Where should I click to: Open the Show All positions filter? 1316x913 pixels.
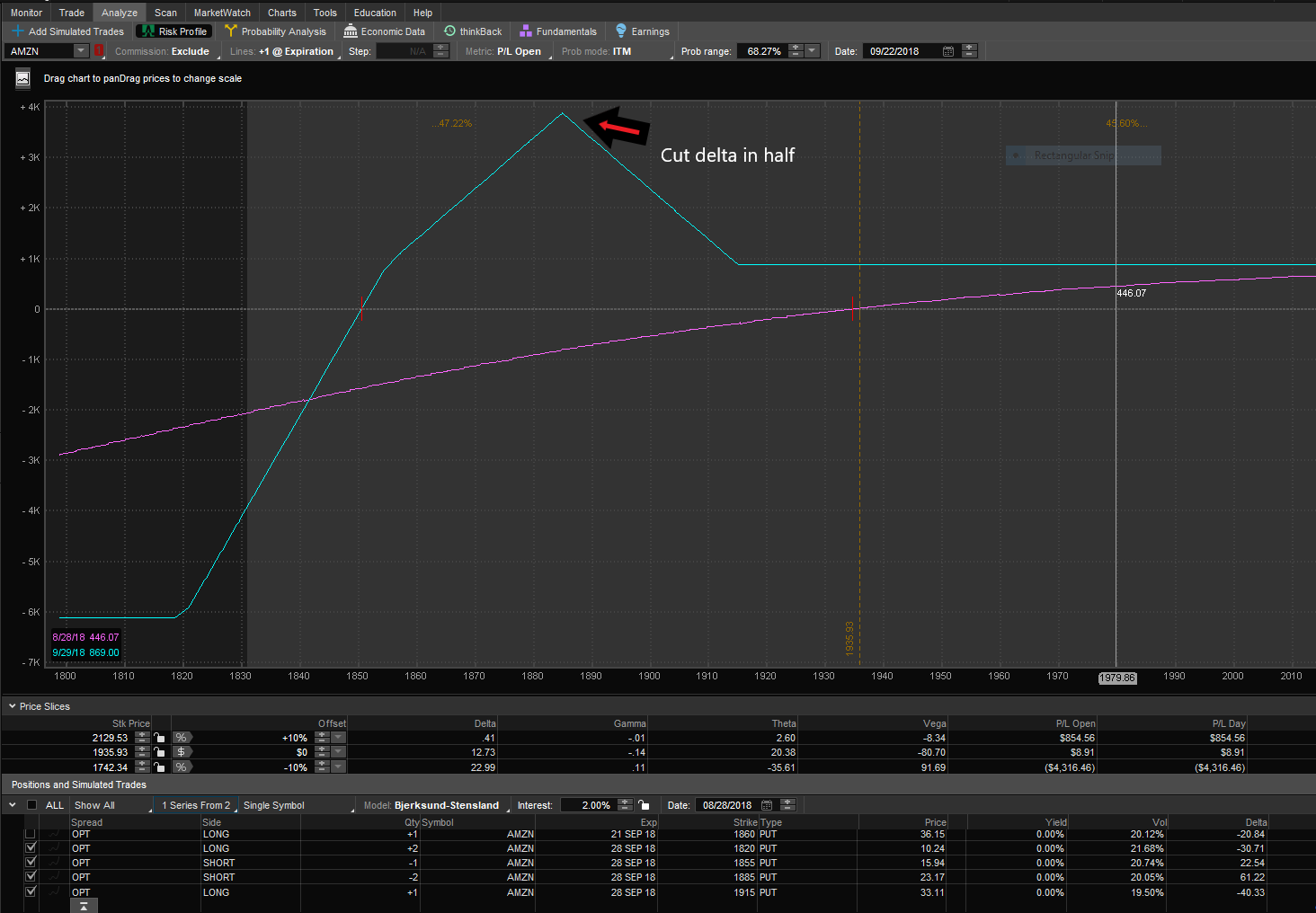[111, 805]
